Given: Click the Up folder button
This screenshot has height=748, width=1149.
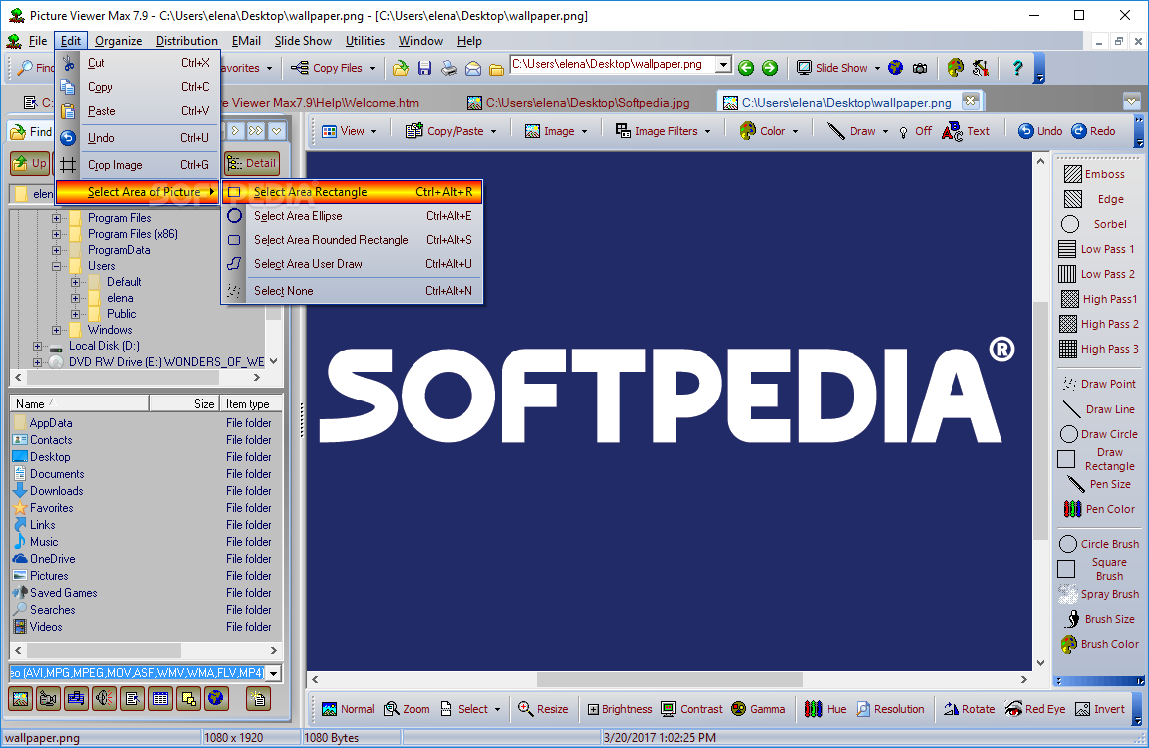Looking at the screenshot, I should click(x=29, y=163).
